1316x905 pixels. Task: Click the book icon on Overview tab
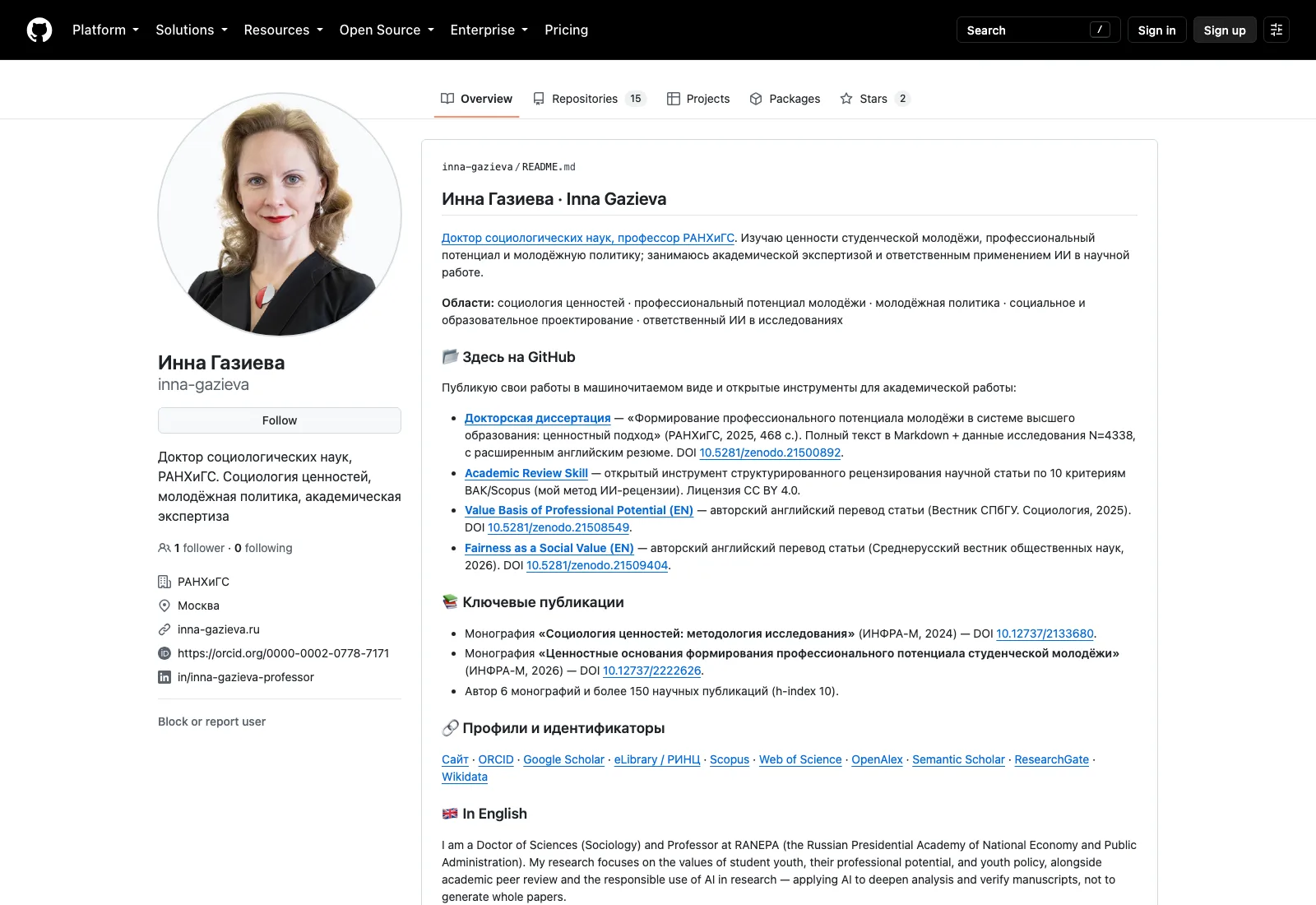coord(447,99)
